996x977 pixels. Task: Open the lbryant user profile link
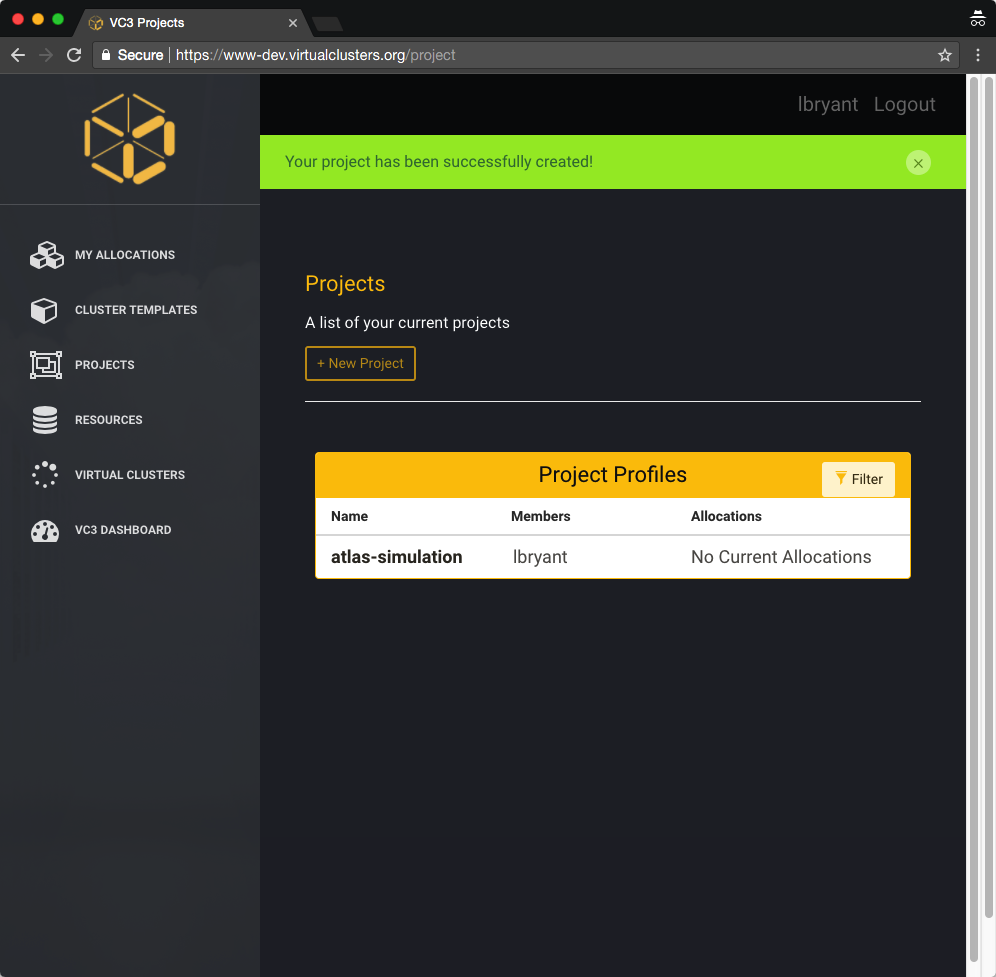[827, 104]
